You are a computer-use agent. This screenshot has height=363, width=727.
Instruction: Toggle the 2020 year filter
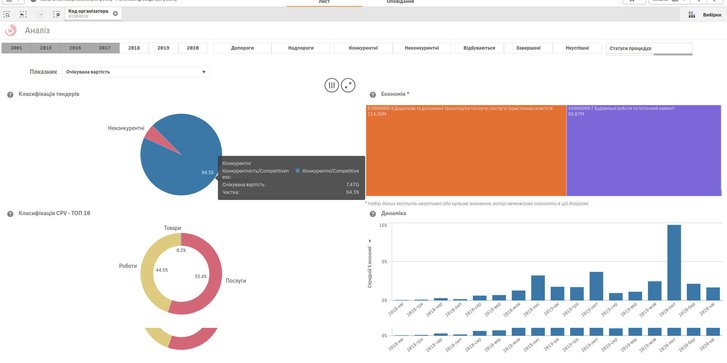192,48
